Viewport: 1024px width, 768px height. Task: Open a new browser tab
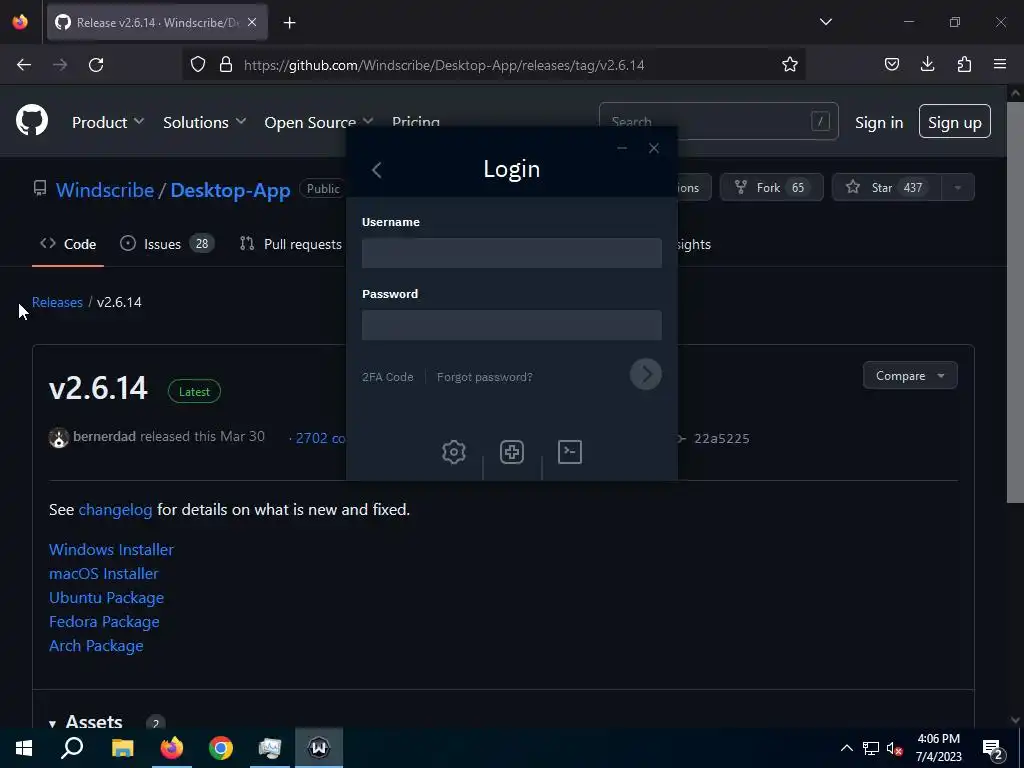289,23
